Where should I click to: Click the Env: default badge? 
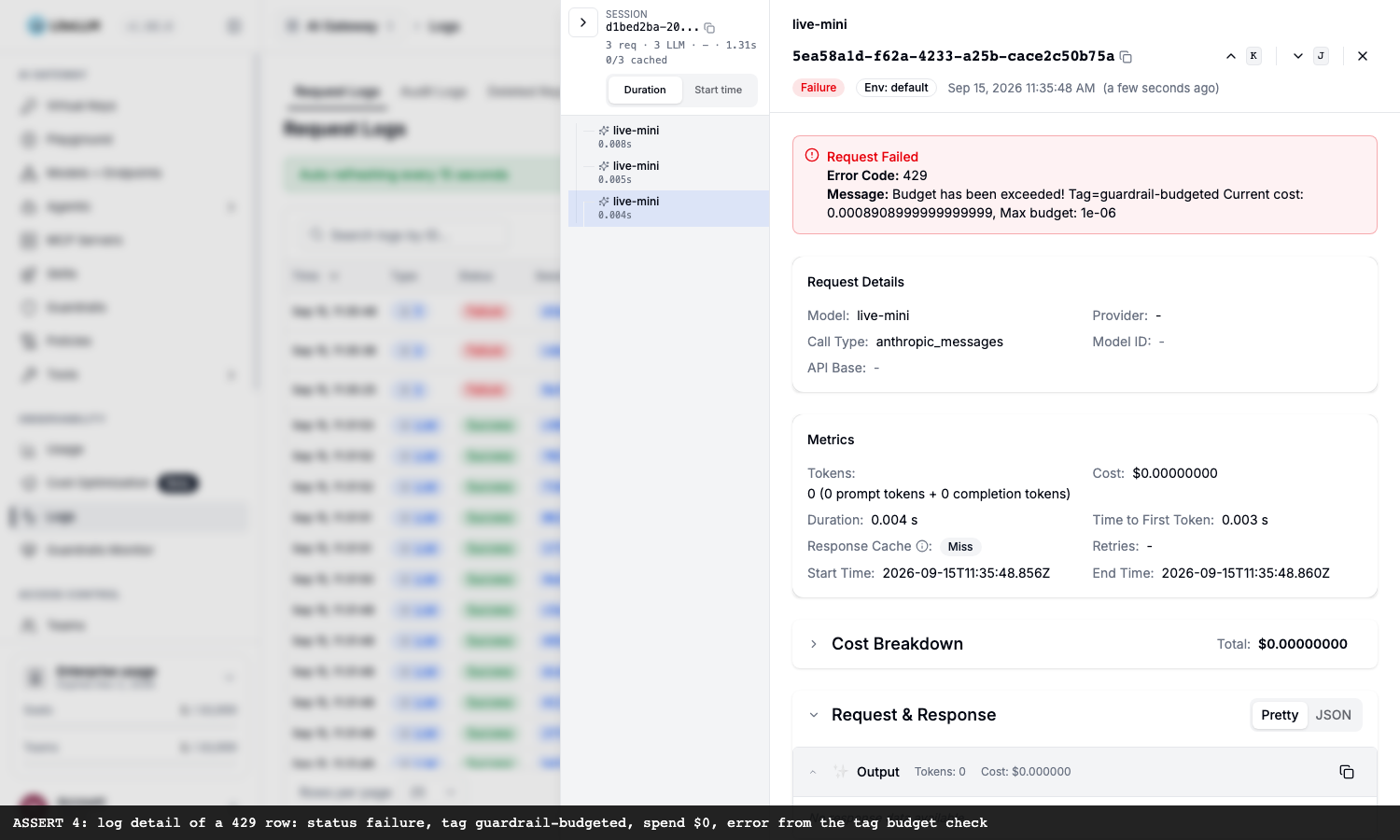point(896,88)
